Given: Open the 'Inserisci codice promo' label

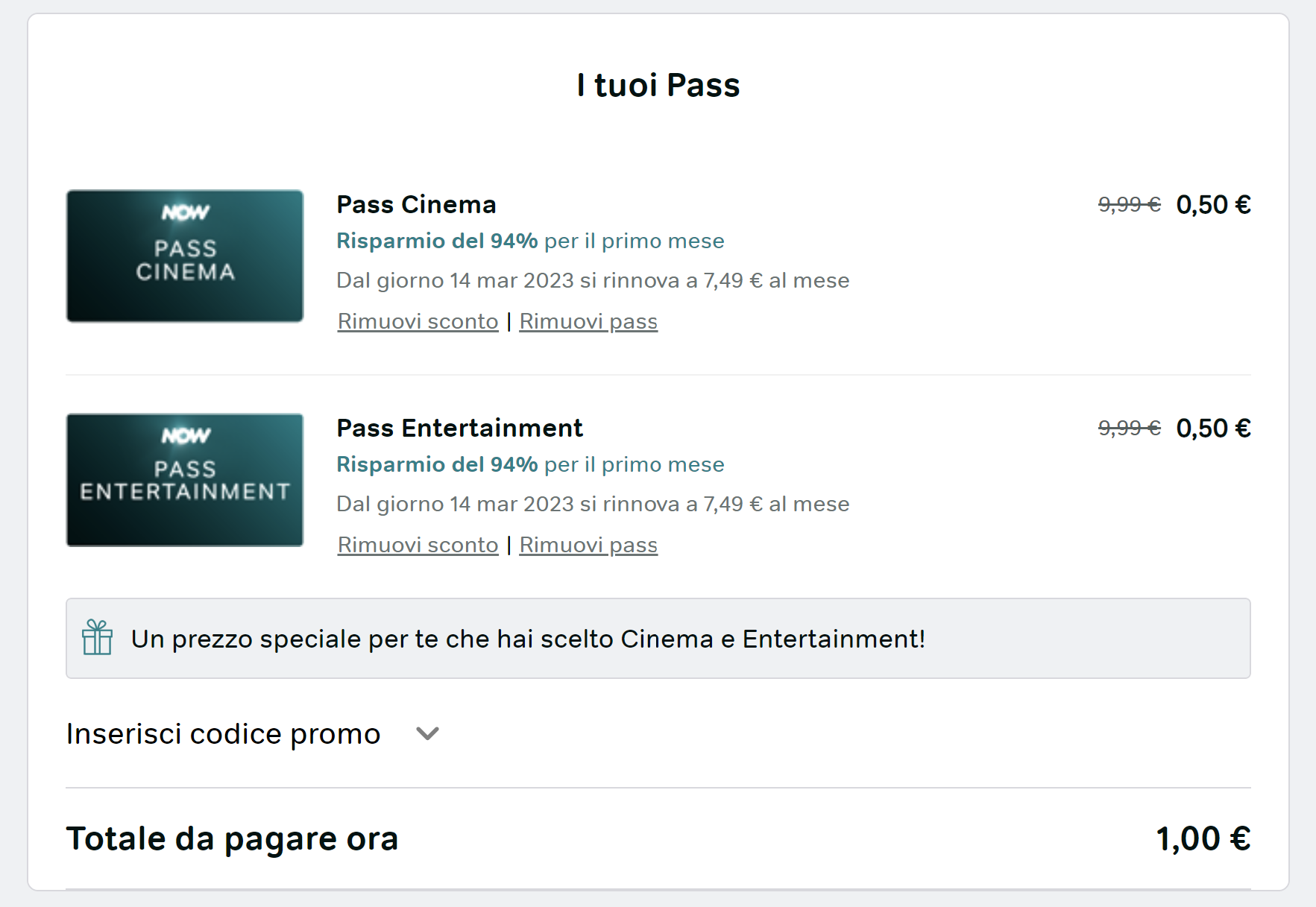Looking at the screenshot, I should pyautogui.click(x=223, y=734).
